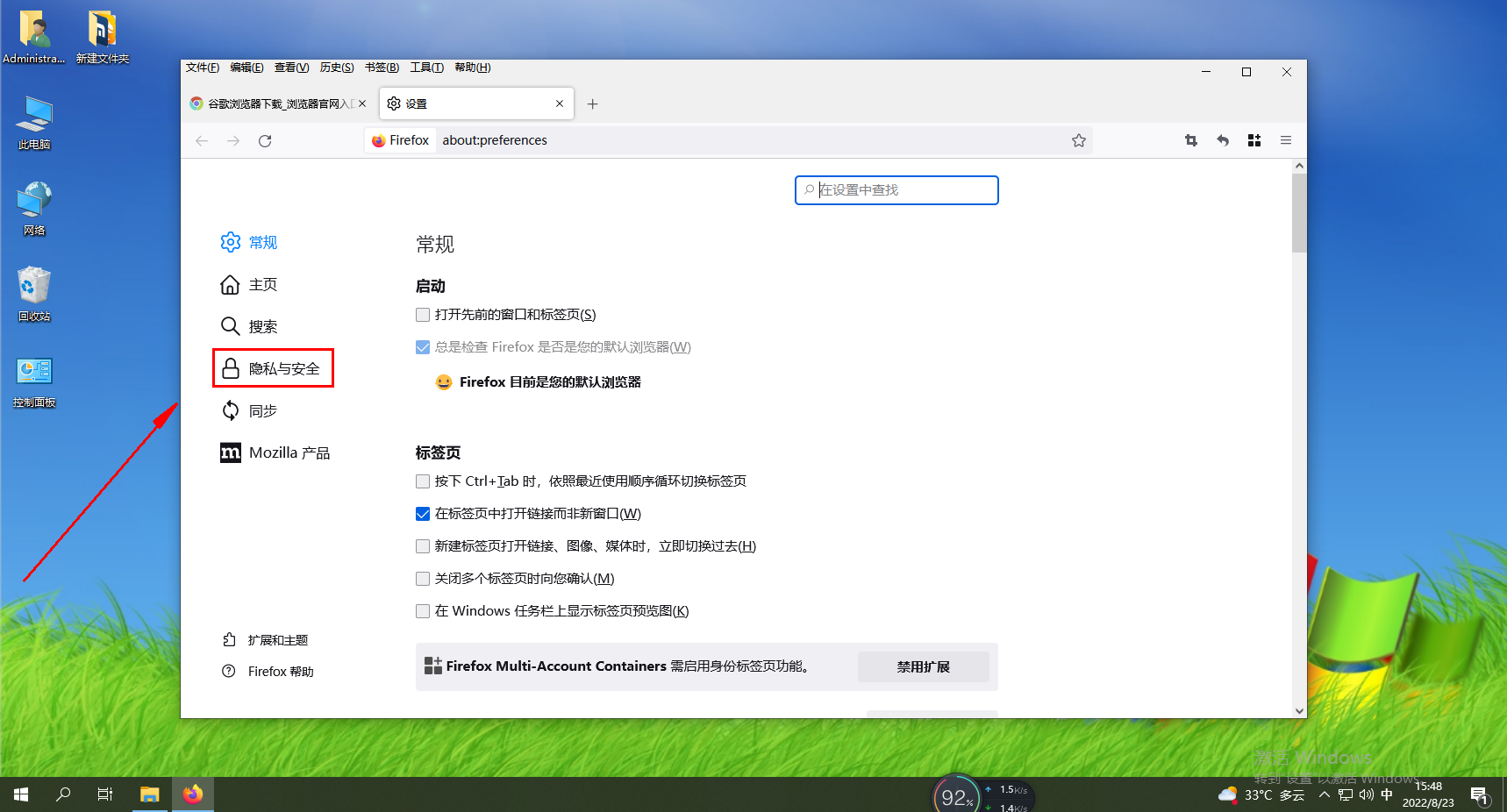Viewport: 1507px width, 812px height.
Task: Open the Firefox hamburger application menu
Action: 1286,140
